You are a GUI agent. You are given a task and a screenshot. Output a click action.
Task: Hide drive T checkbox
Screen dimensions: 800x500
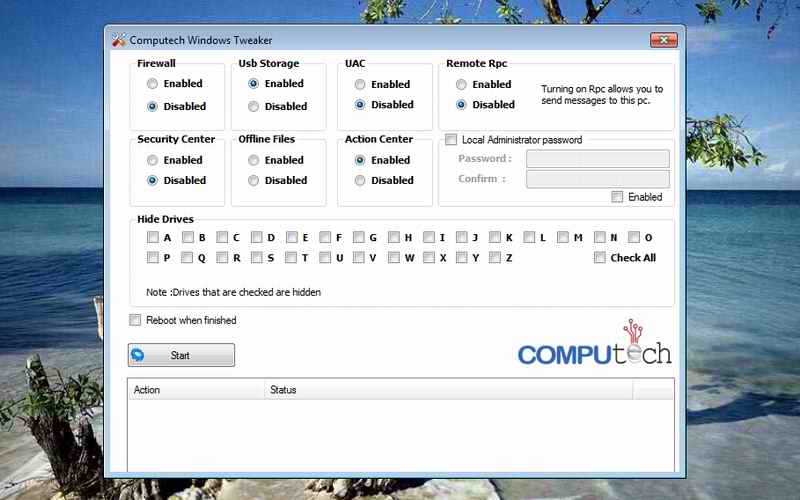[291, 258]
